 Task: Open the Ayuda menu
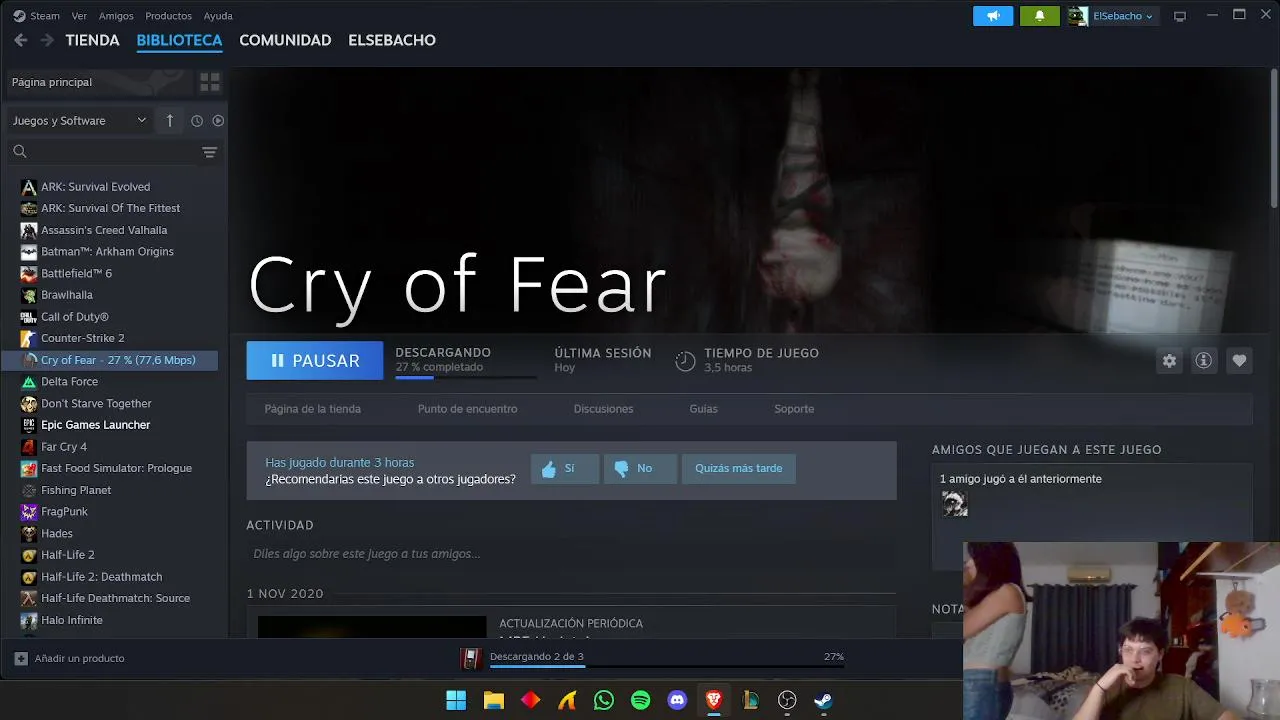(x=218, y=16)
